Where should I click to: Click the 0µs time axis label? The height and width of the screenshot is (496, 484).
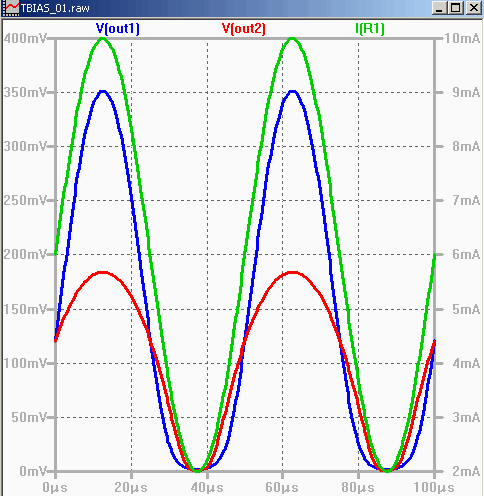[x=55, y=488]
